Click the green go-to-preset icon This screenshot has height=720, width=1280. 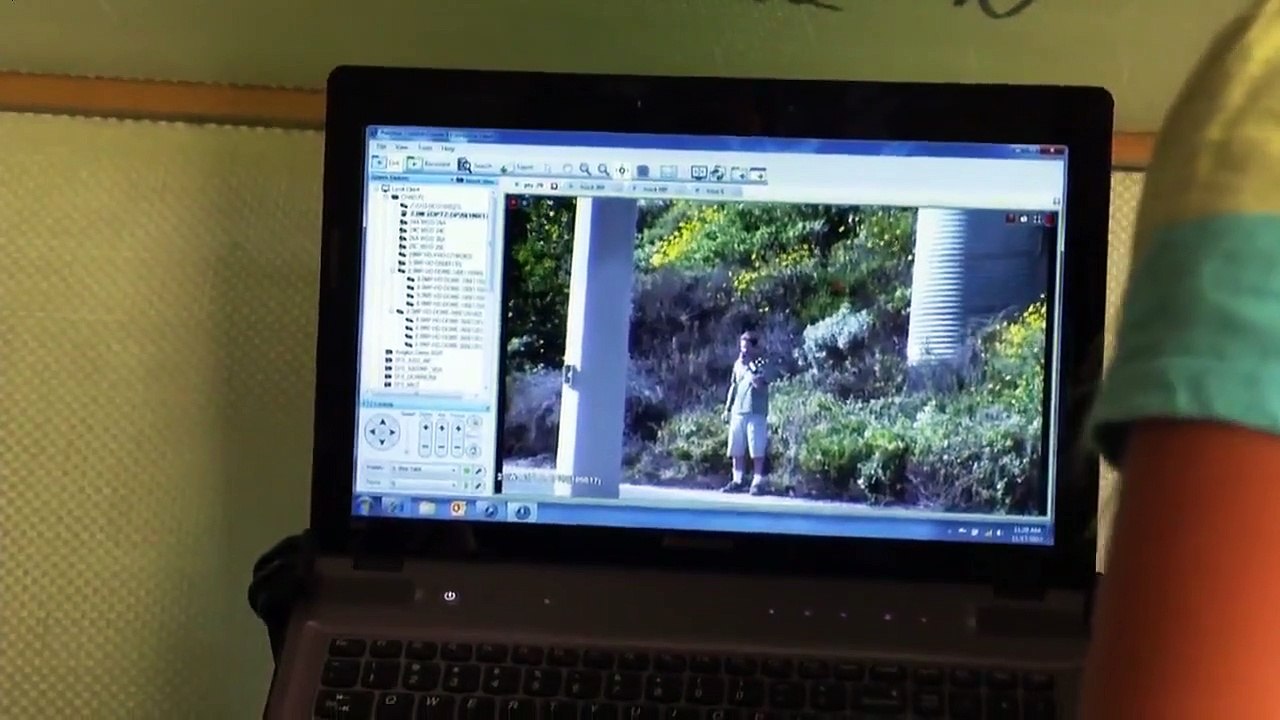pyautogui.click(x=467, y=470)
